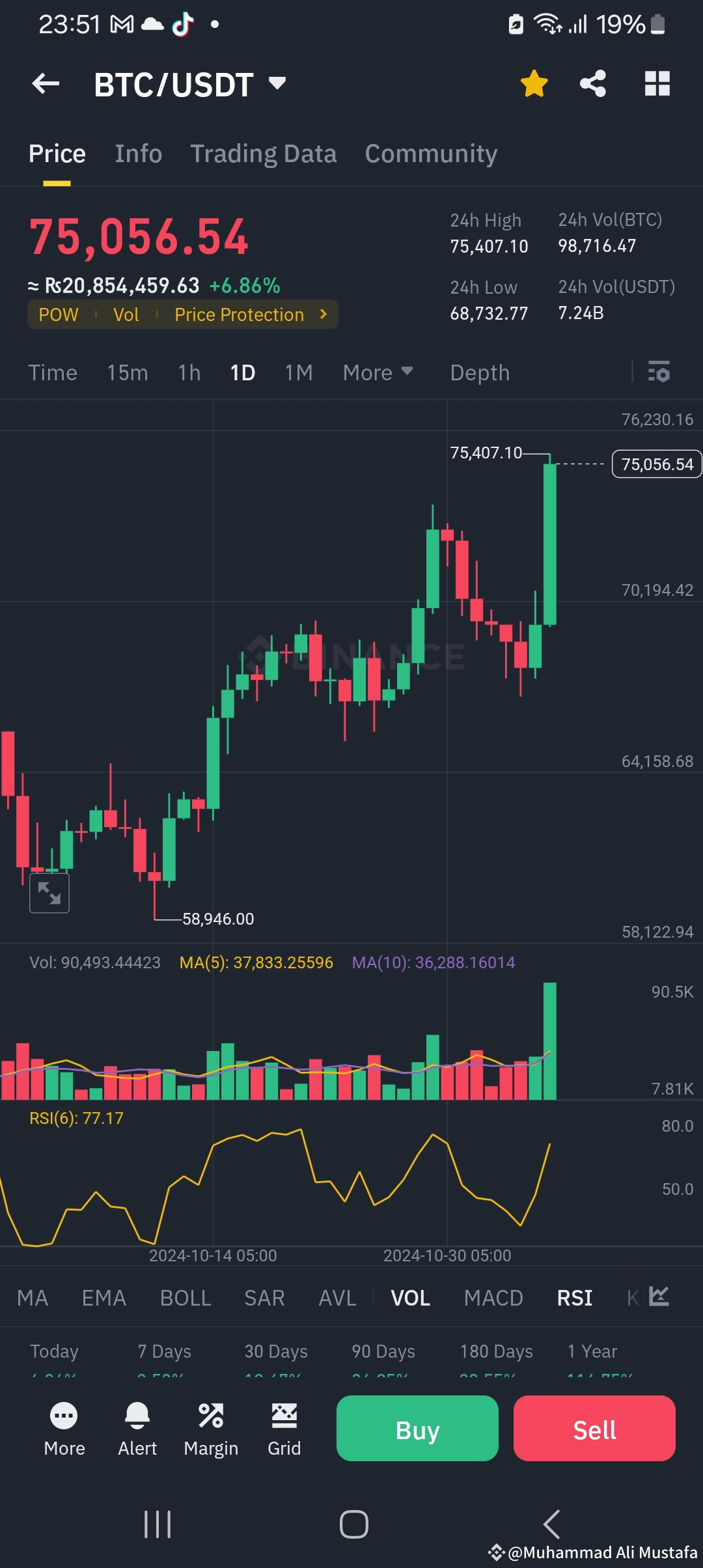This screenshot has height=1568, width=703.
Task: Open the Depth view
Action: (480, 372)
